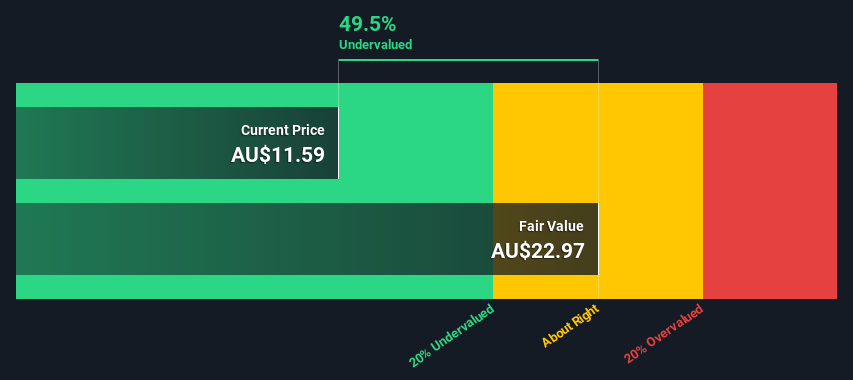The image size is (853, 380).
Task: Click the AU$22.97 fair value amount
Action: 537,251
